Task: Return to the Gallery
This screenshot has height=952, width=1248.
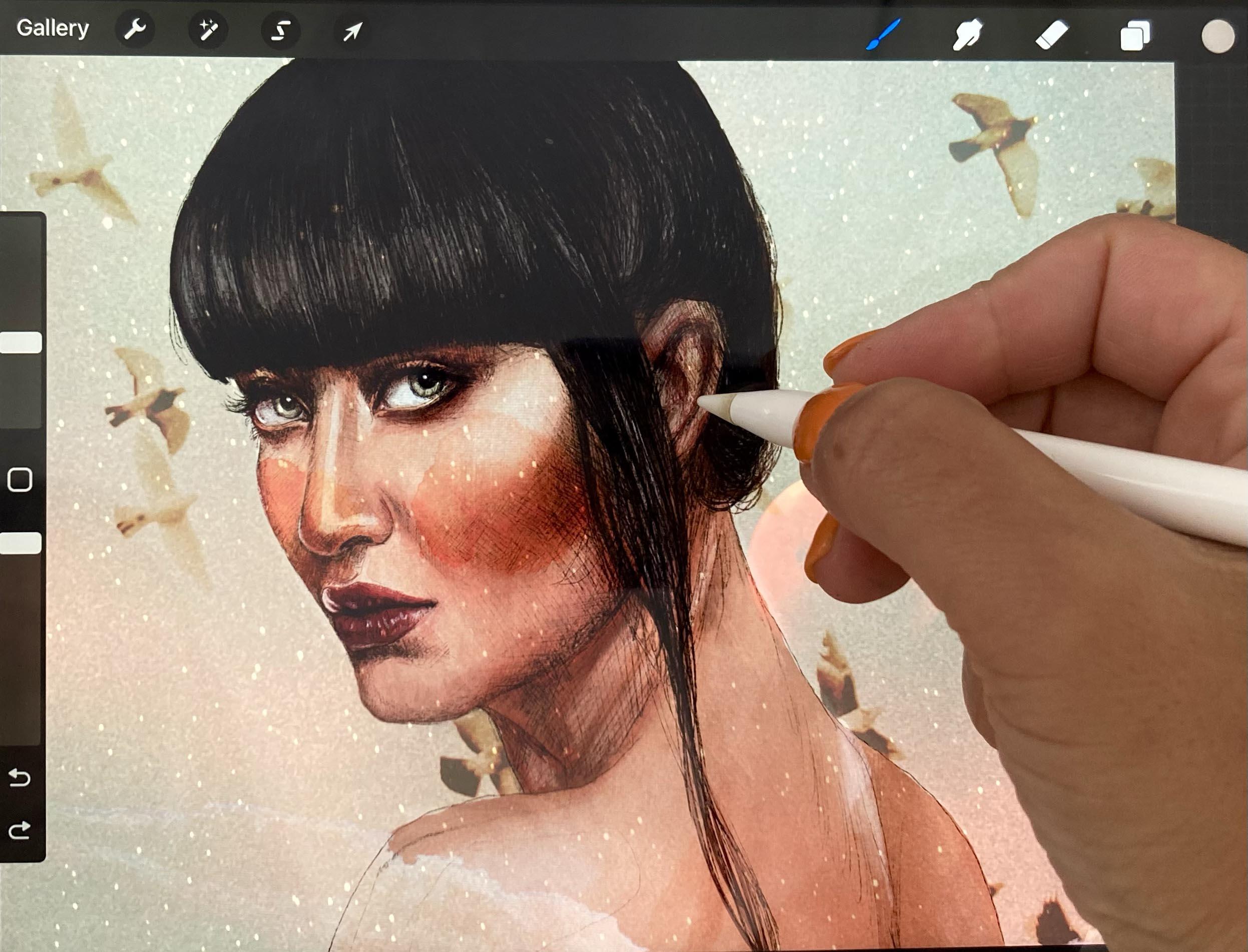Action: (x=53, y=28)
